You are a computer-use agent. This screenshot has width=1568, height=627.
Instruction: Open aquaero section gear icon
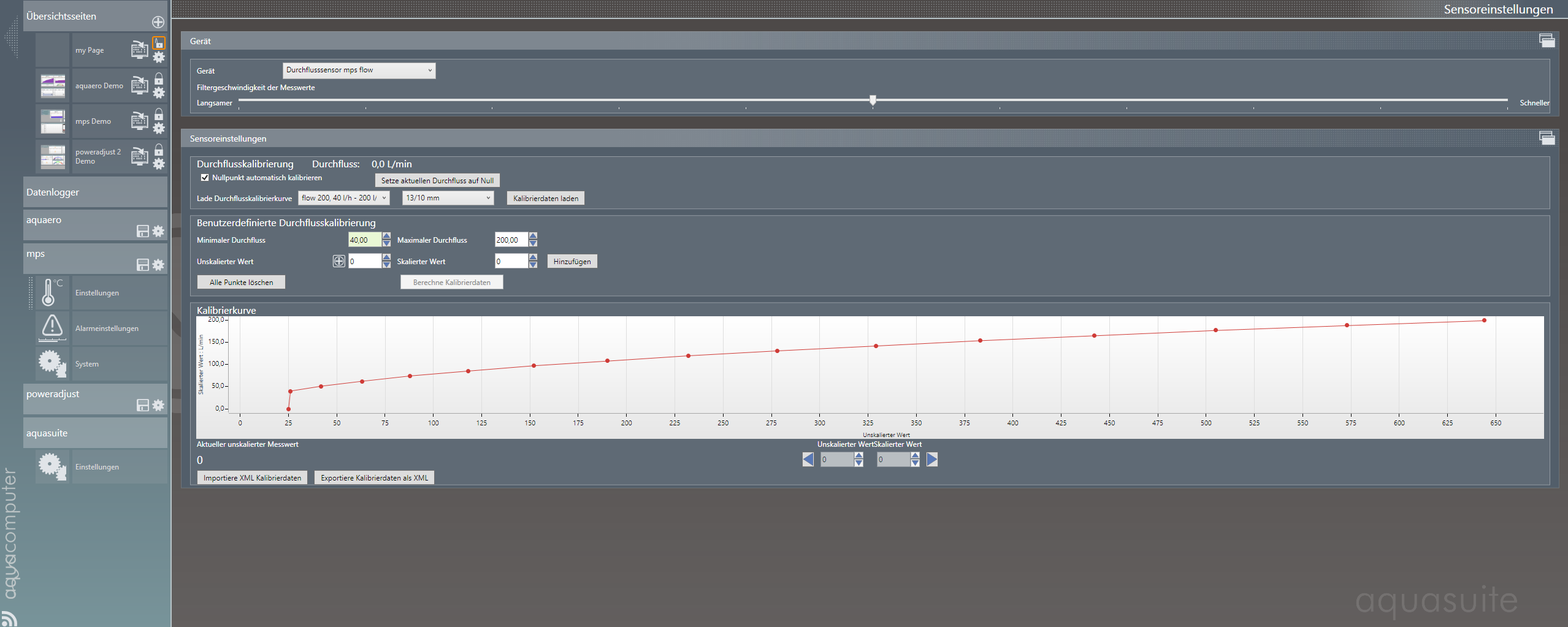tap(158, 231)
